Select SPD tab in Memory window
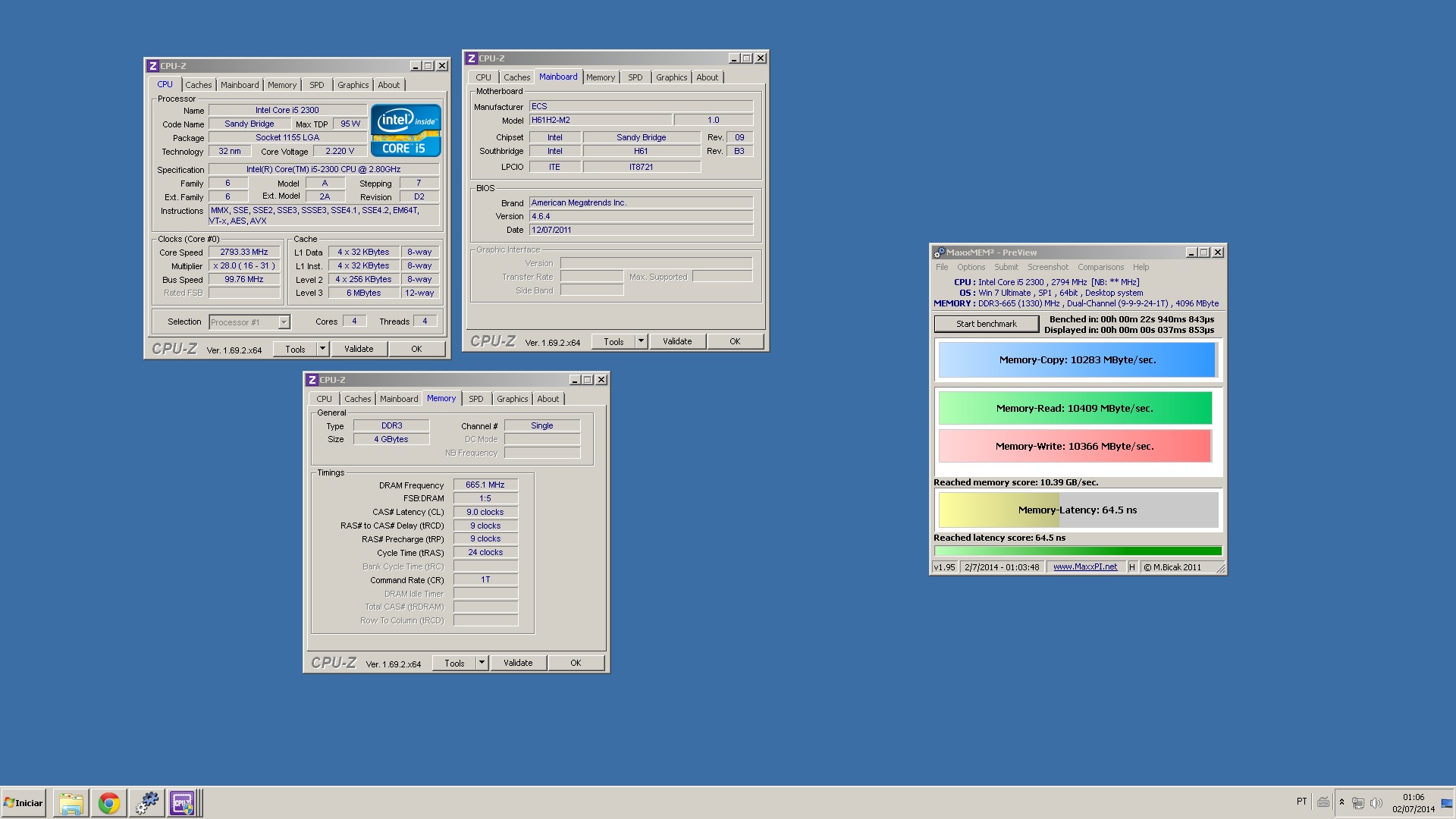Image resolution: width=1456 pixels, height=819 pixels. [476, 399]
